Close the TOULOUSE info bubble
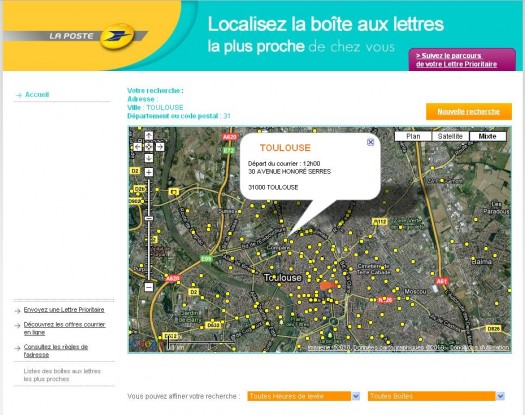This screenshot has width=525, height=415. [x=370, y=142]
